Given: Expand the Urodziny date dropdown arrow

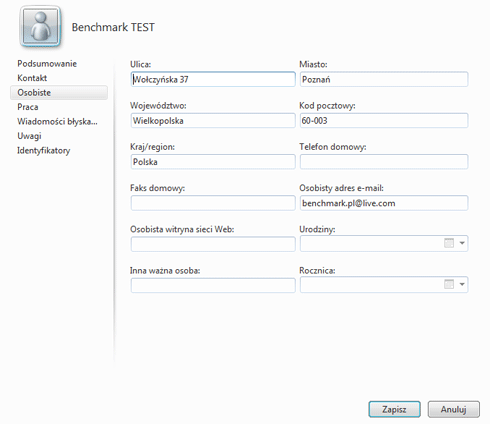Looking at the screenshot, I should click(x=462, y=243).
